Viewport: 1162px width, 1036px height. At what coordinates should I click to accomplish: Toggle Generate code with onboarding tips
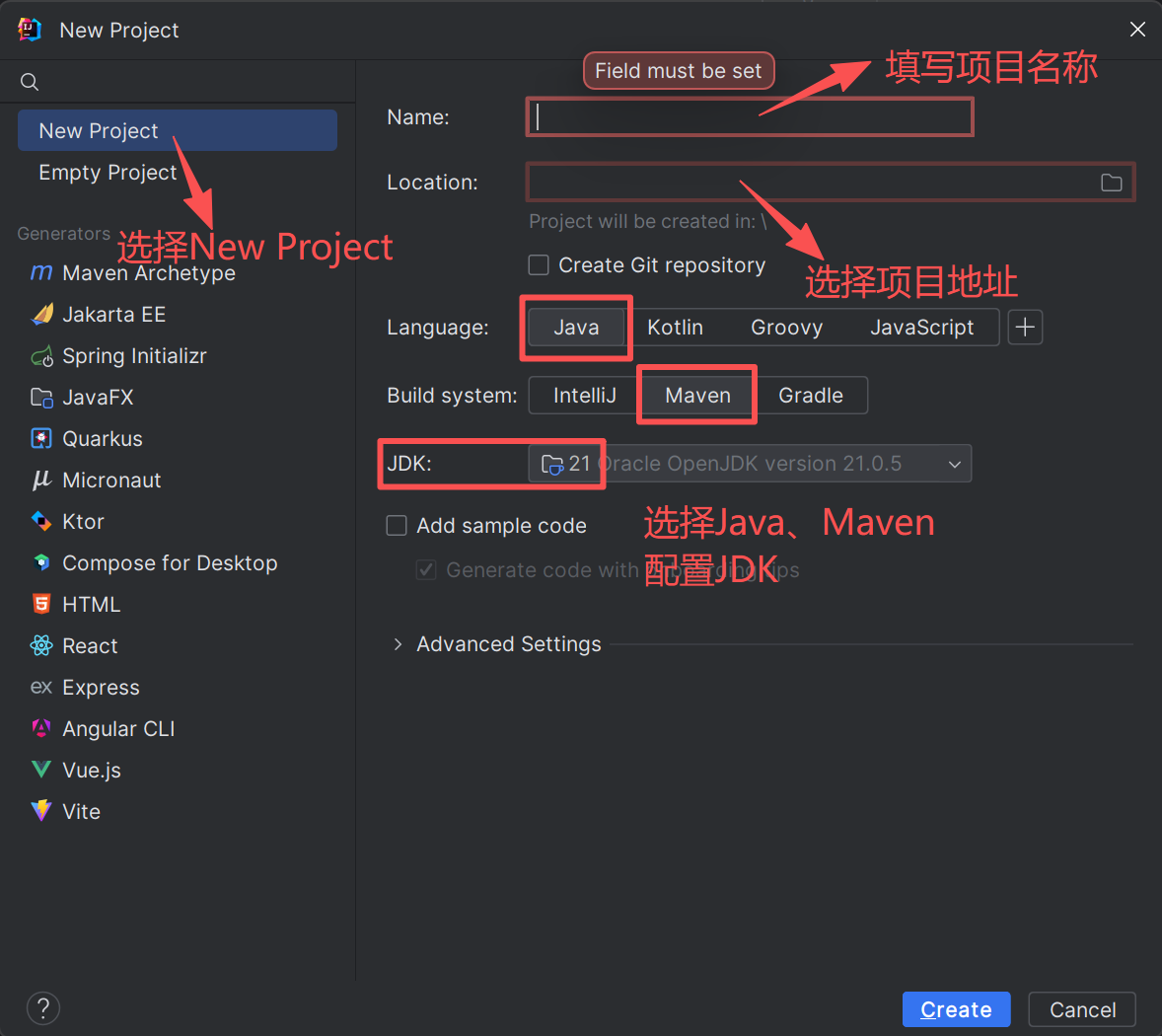[426, 570]
